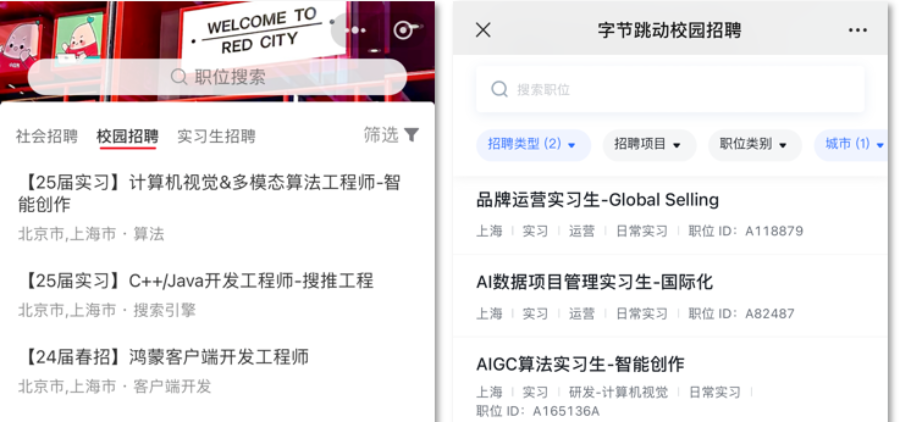Switch to the 实习生招聘 tab
Viewport: 900px width, 422px height.
tap(216, 137)
